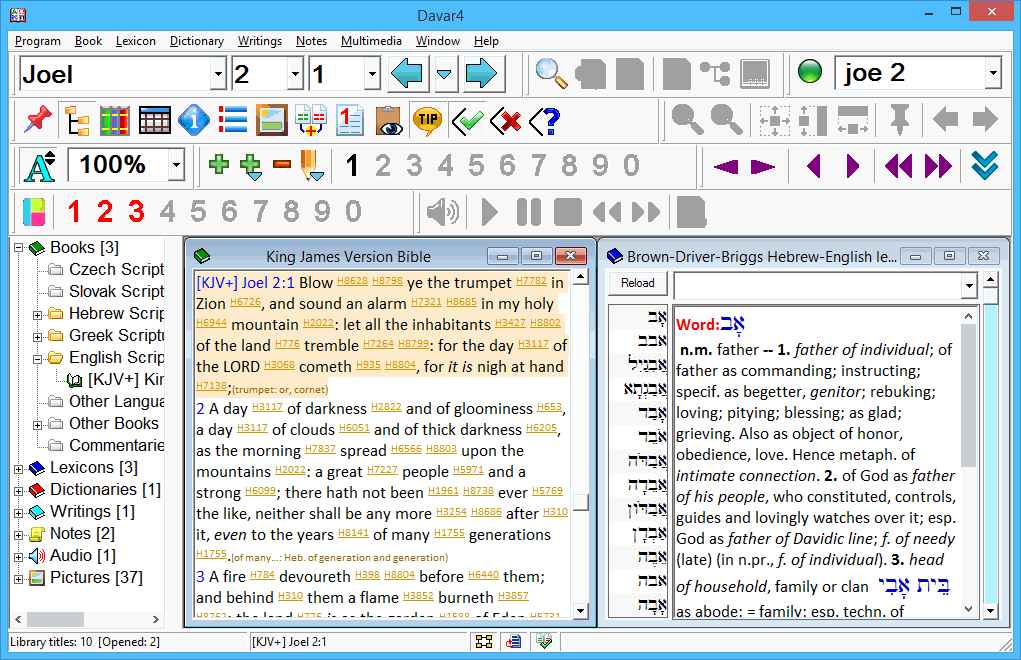Screen dimensions: 1021x660
Task: Open the Multimedia menu
Action: click(x=371, y=41)
